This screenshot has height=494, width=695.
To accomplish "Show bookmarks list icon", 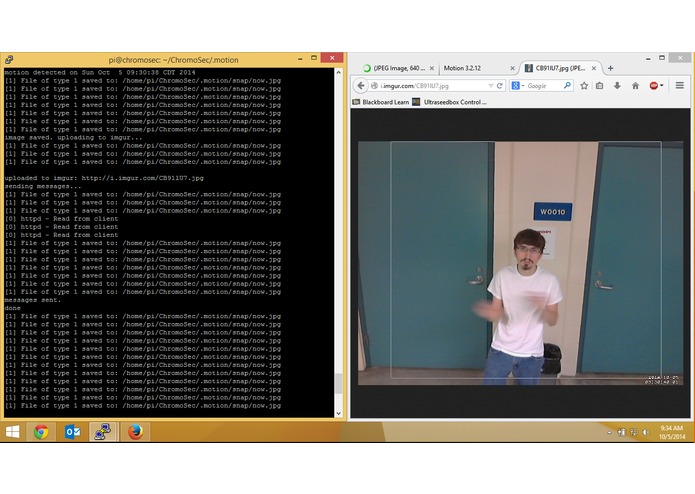I will [600, 86].
